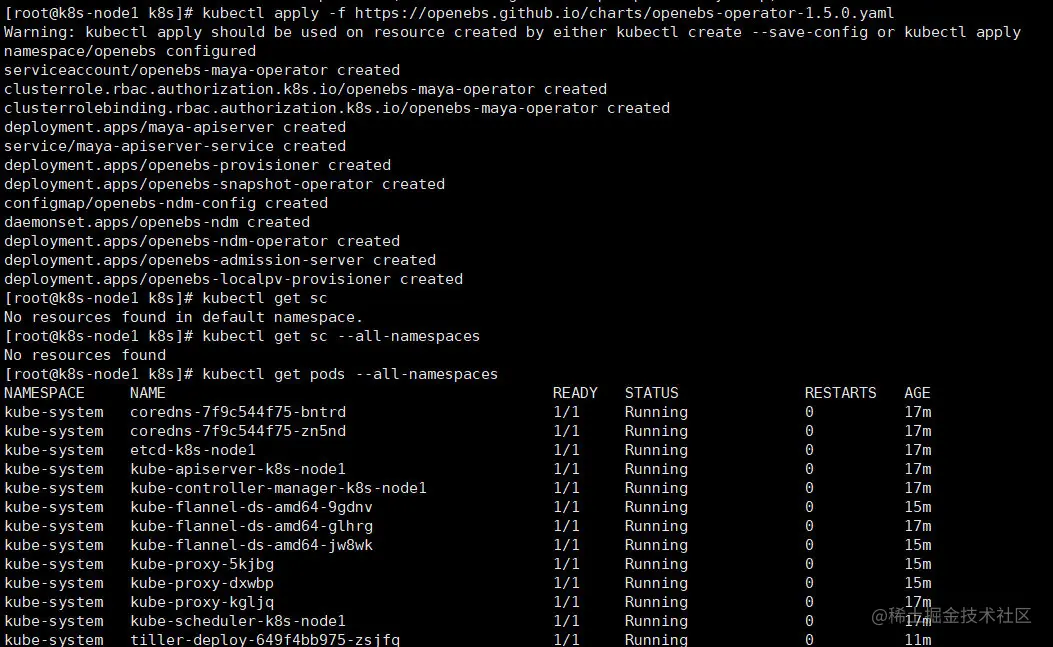Select pod name coredns-7f9c544f75-bntrd
This screenshot has height=647, width=1053.
coord(238,413)
